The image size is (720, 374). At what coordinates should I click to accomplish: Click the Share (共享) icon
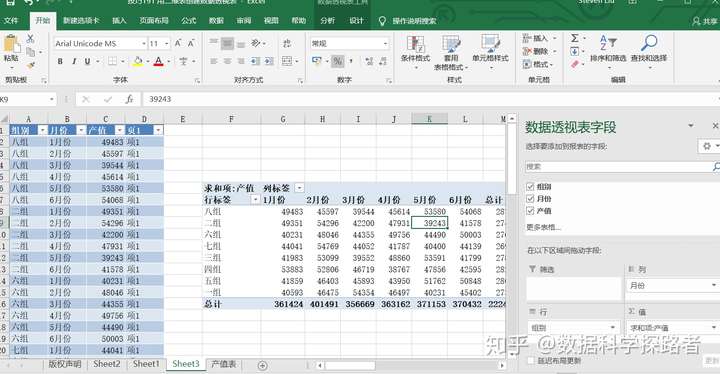click(x=705, y=21)
